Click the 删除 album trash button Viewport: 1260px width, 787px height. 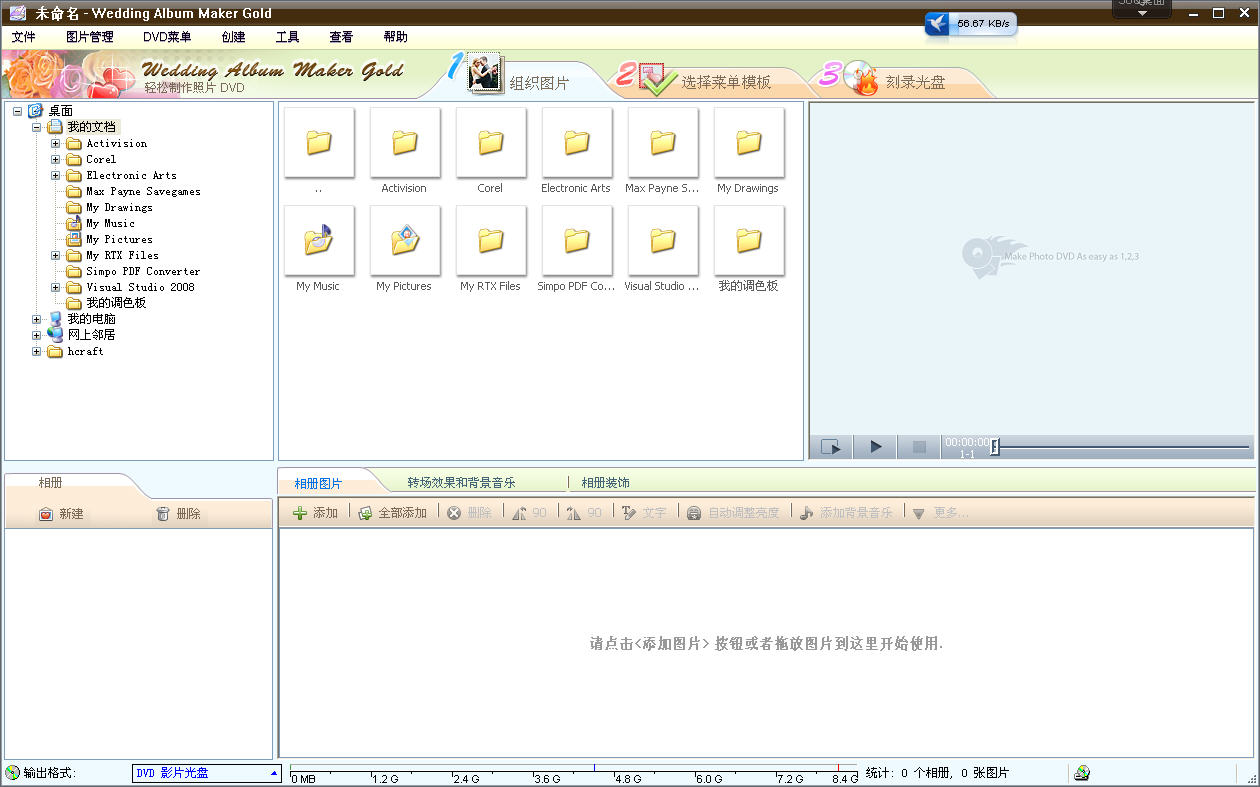178,514
